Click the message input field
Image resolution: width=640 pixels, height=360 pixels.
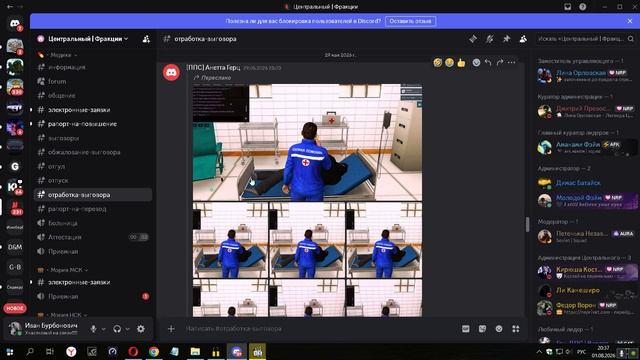click(x=318, y=329)
